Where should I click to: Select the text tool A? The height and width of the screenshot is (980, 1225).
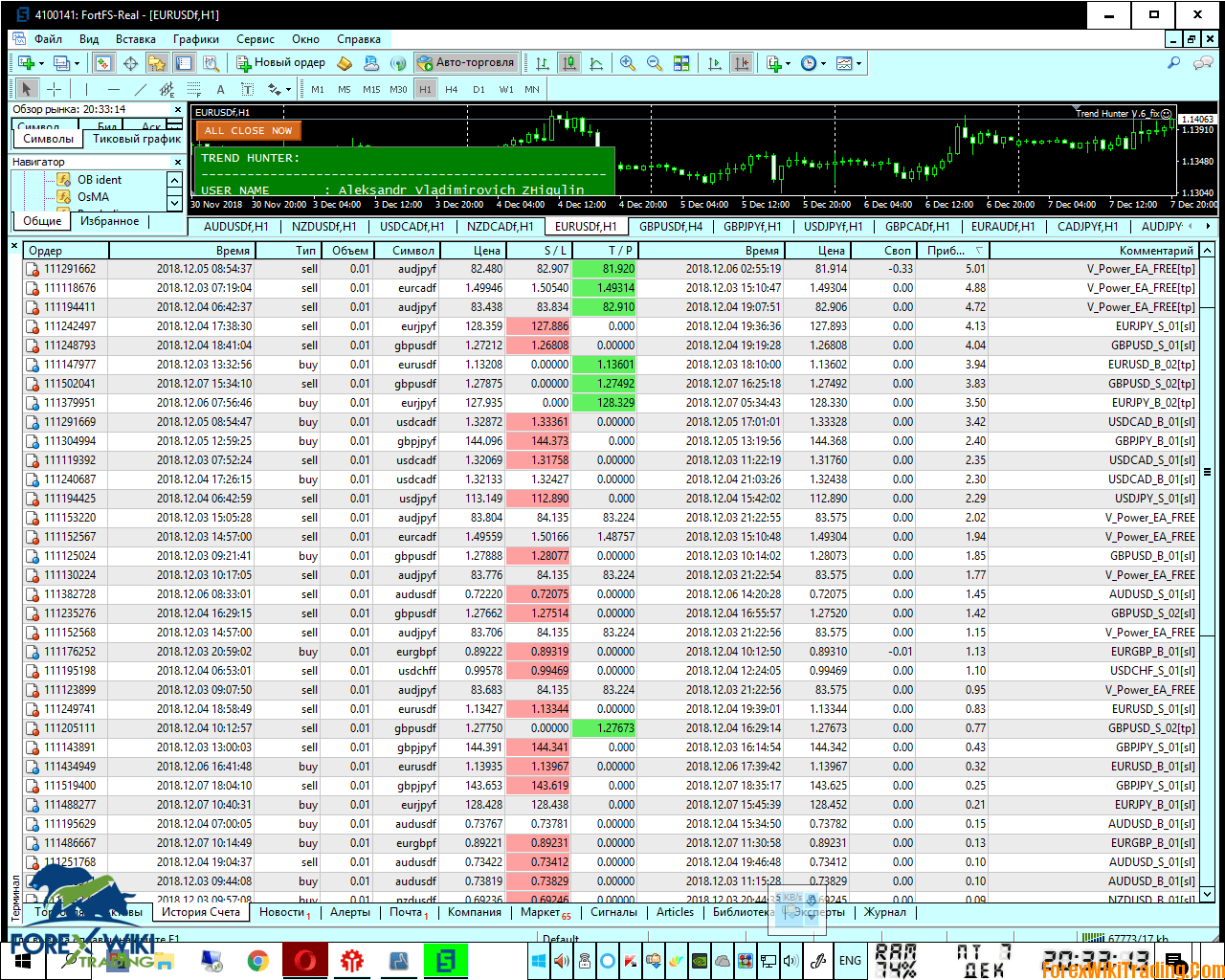click(220, 89)
